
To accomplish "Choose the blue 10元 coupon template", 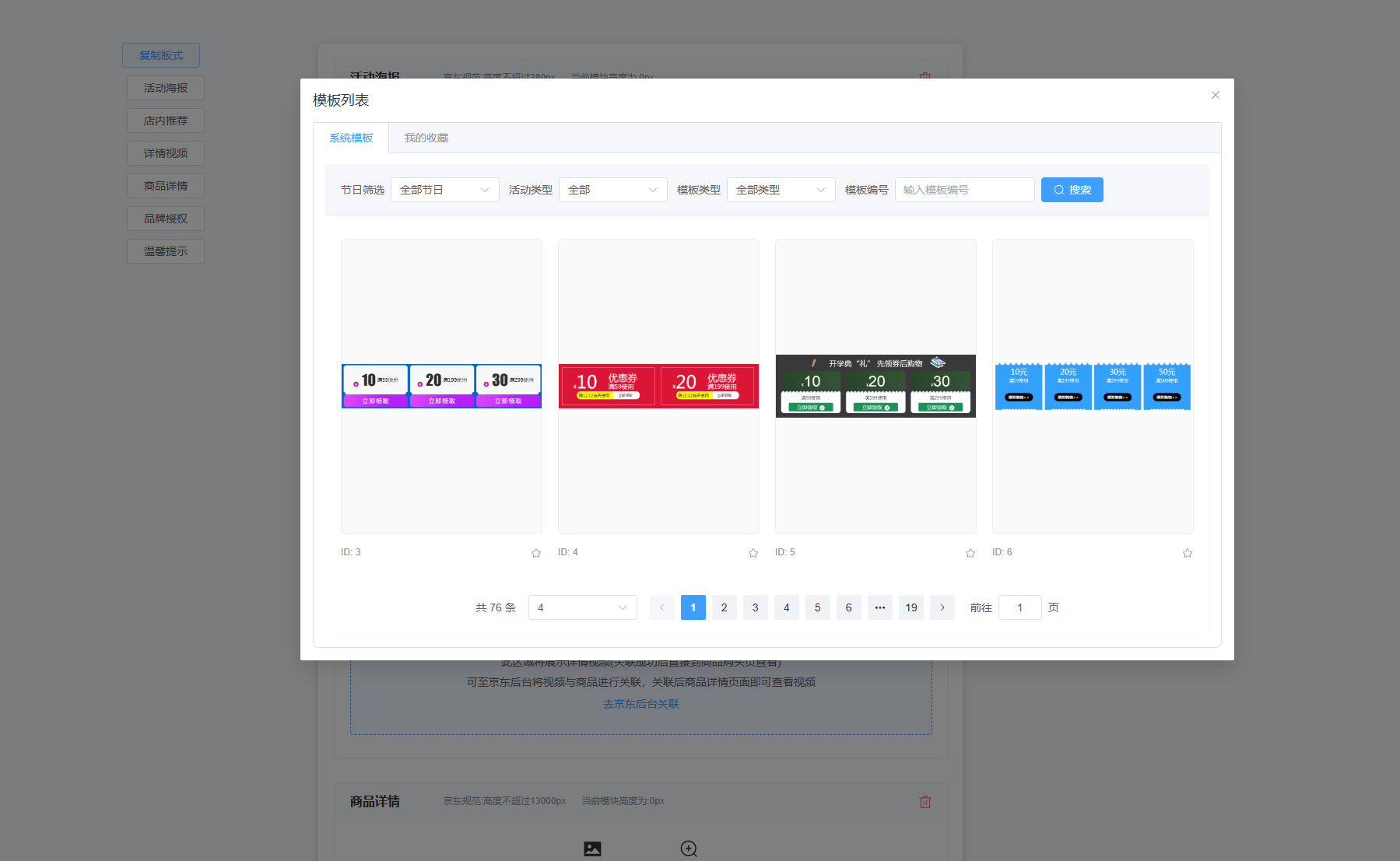I will point(1093,386).
